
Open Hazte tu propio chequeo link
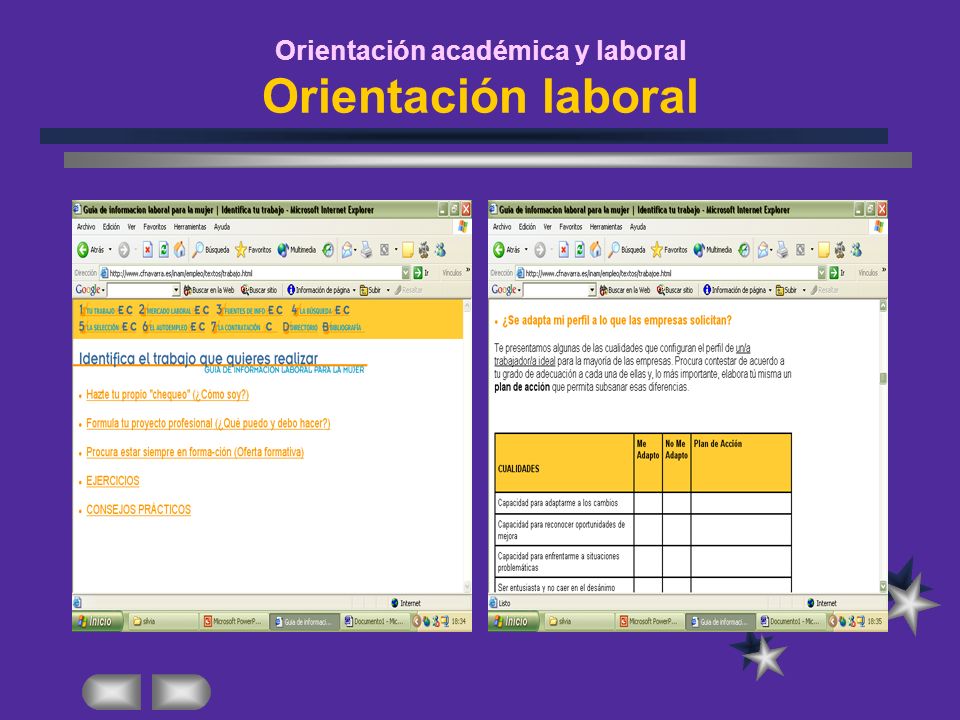tap(167, 395)
